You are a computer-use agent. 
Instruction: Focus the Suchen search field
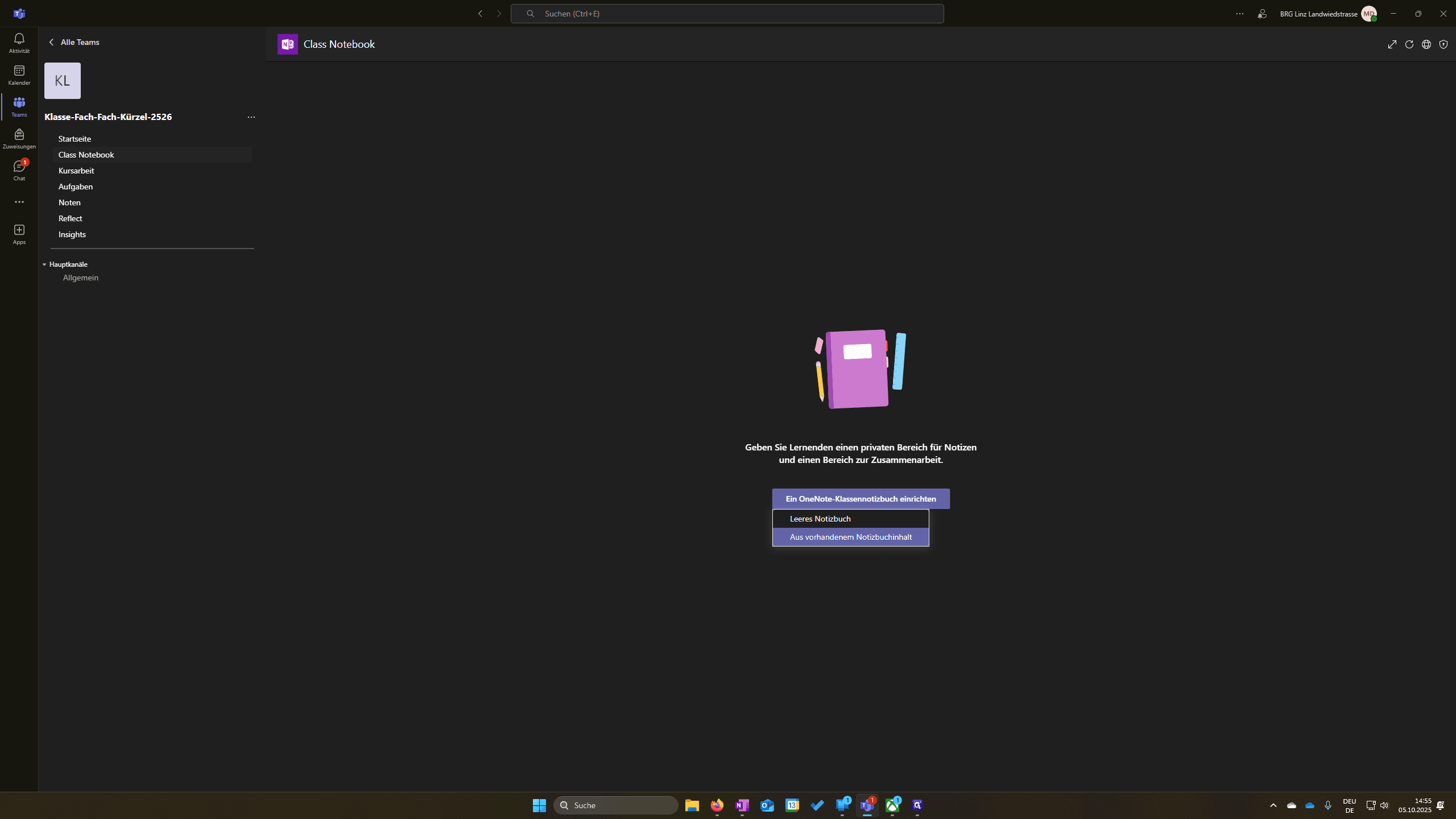point(727,14)
